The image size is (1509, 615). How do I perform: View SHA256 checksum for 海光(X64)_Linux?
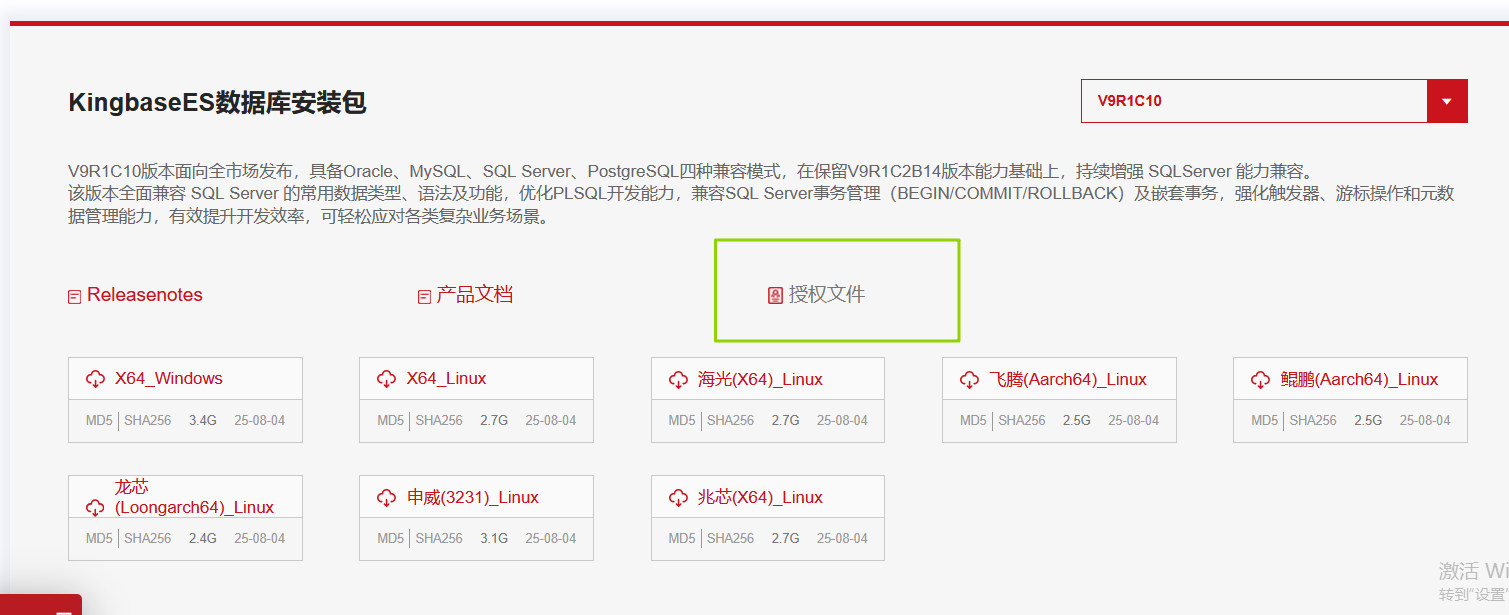731,420
